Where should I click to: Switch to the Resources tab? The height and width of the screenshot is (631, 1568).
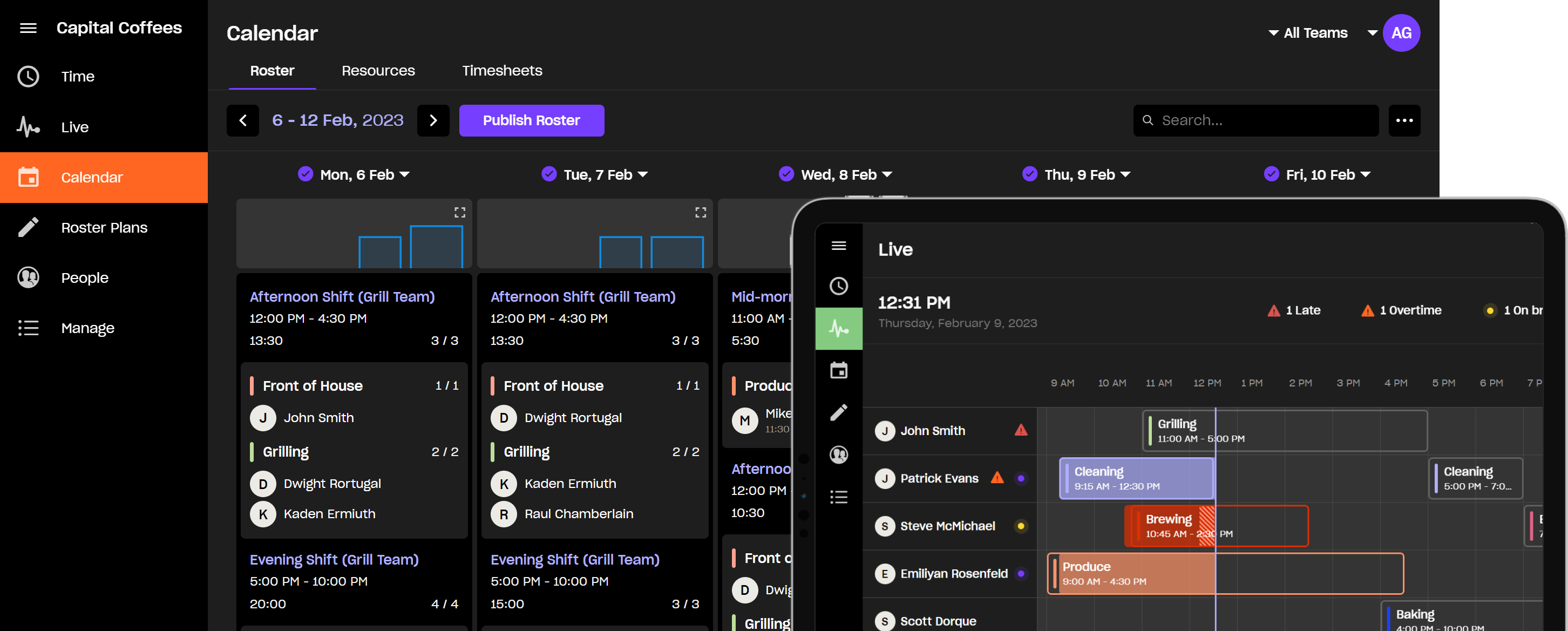(378, 71)
